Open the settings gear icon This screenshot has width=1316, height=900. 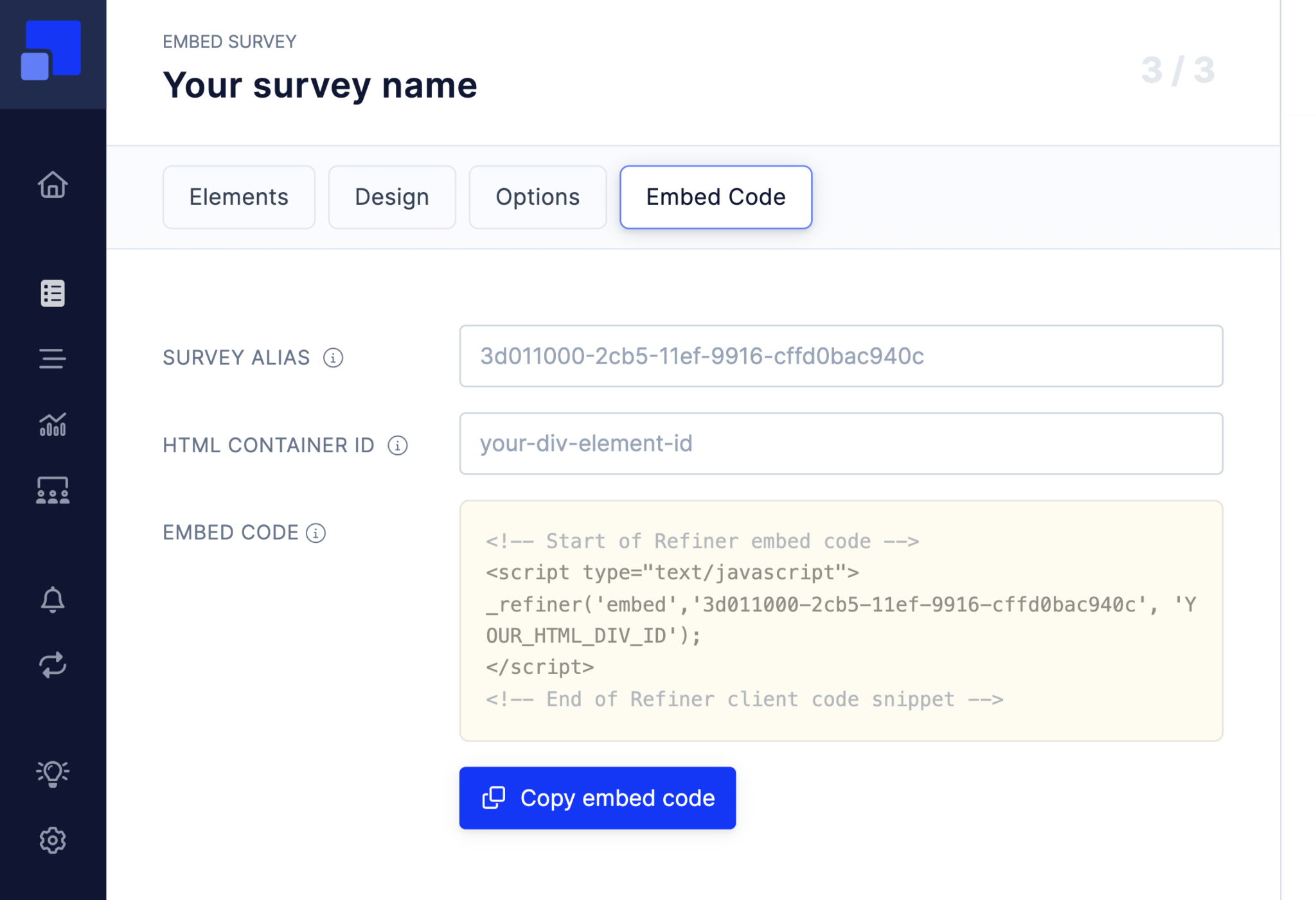[x=53, y=840]
